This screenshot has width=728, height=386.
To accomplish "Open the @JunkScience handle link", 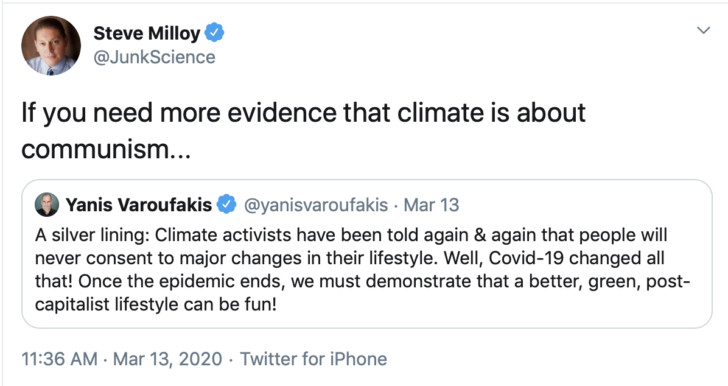I will [155, 57].
